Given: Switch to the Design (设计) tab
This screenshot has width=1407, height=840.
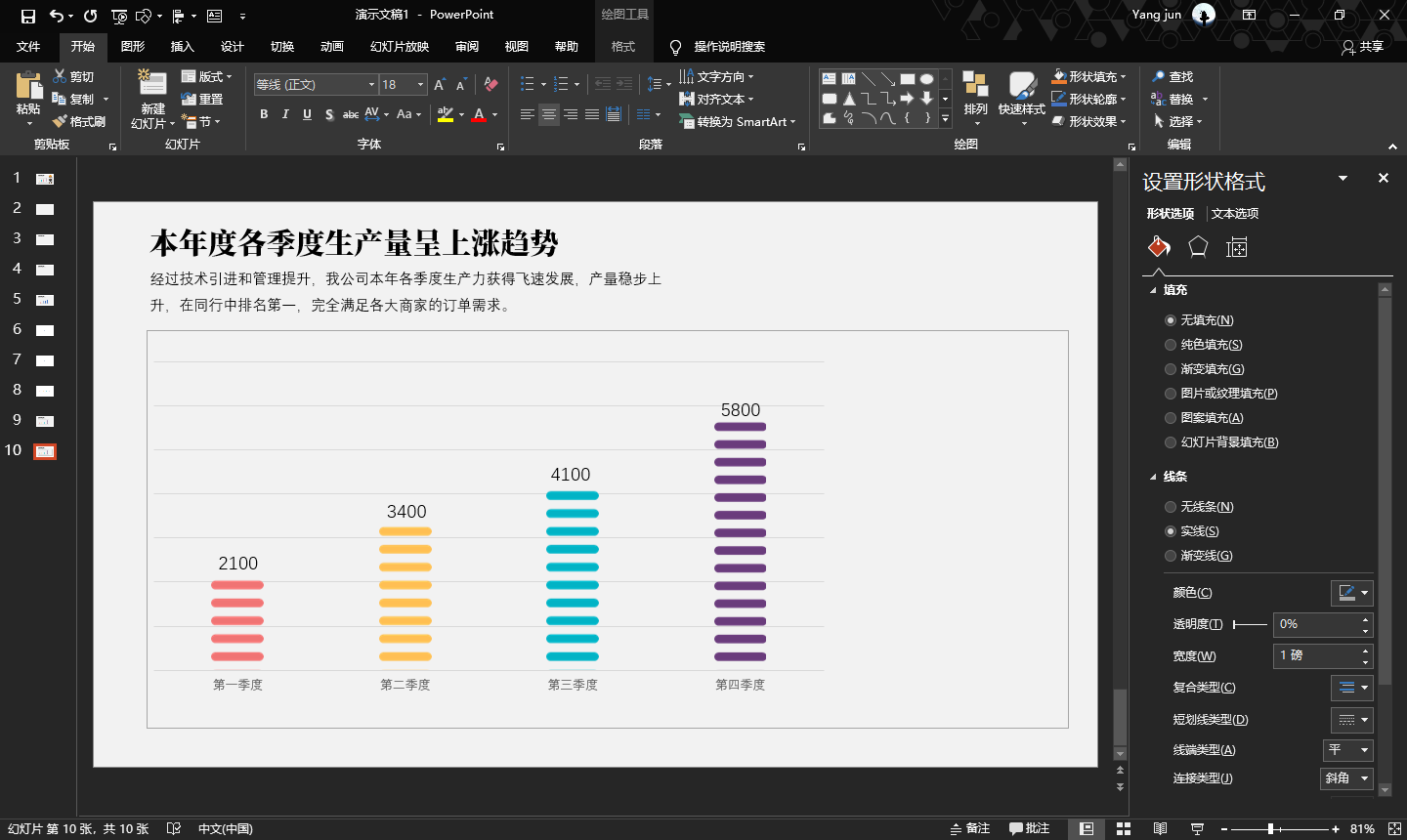Looking at the screenshot, I should 232,47.
